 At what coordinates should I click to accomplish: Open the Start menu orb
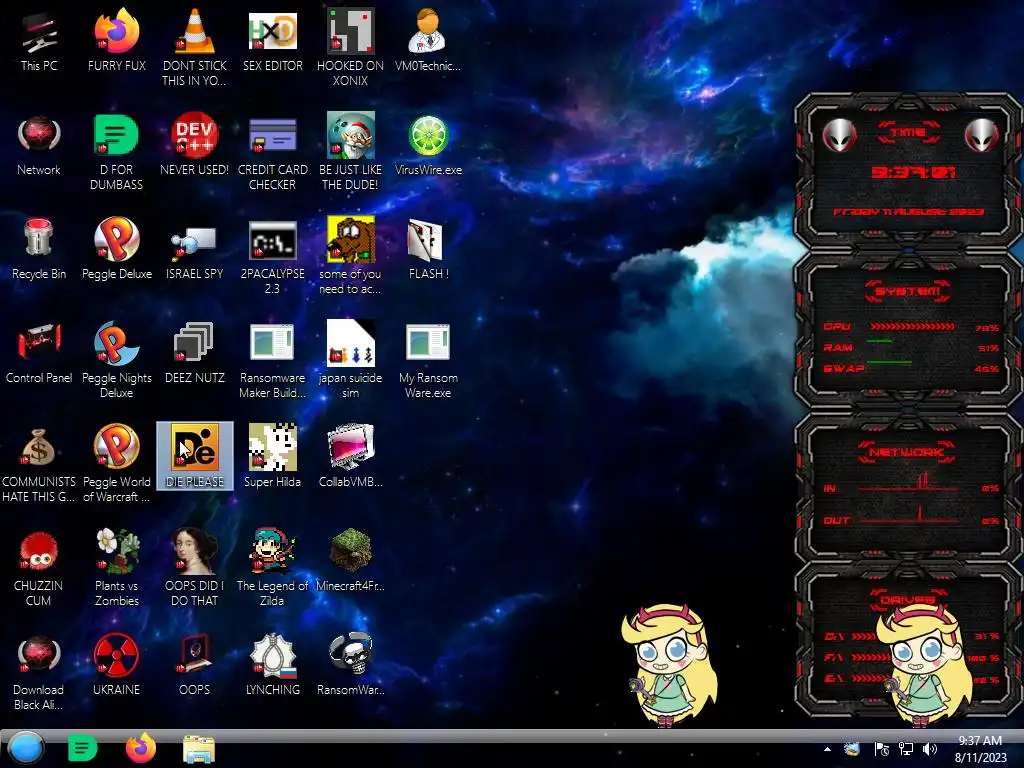25,748
